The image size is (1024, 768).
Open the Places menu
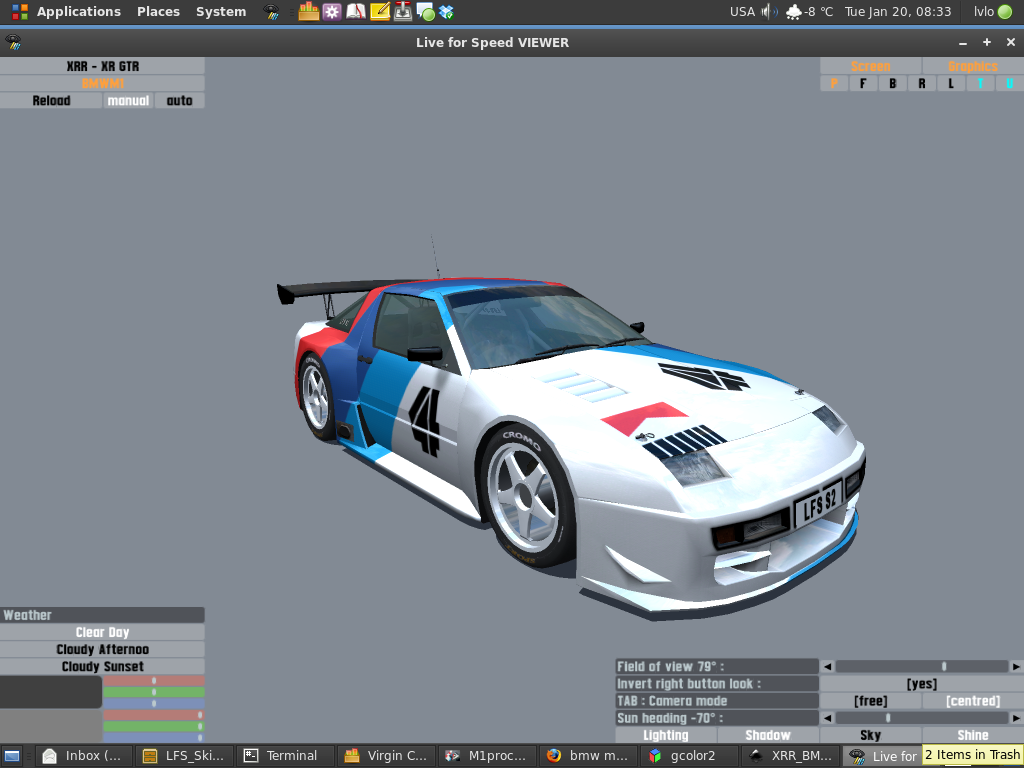click(x=158, y=12)
